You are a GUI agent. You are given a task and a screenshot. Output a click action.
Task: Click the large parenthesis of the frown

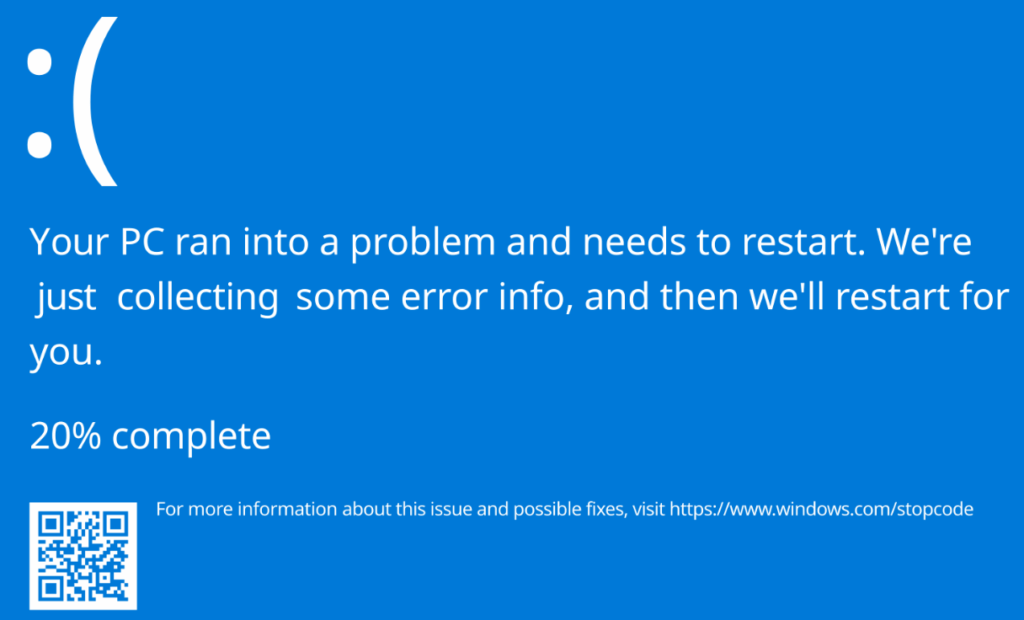coord(98,102)
